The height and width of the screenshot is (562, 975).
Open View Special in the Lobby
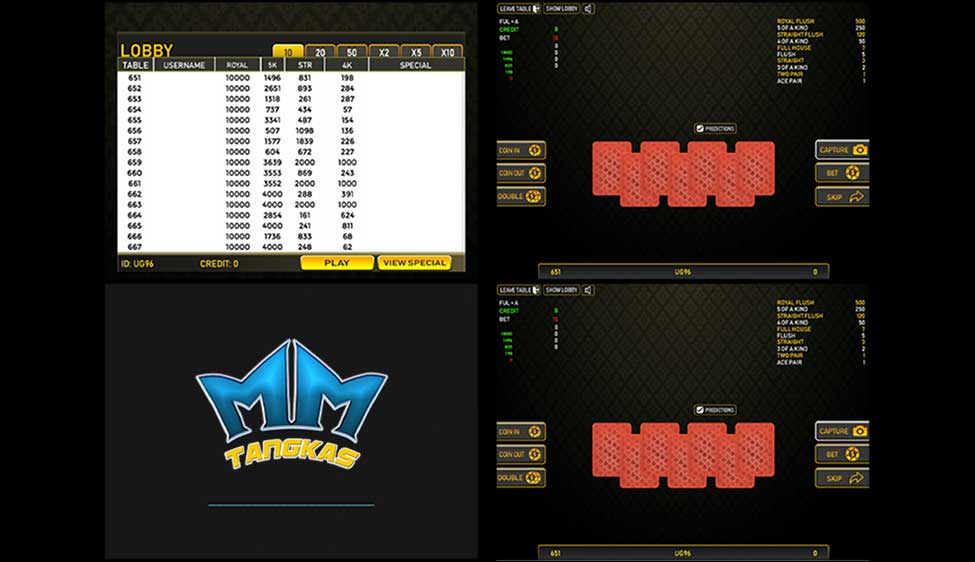coord(414,263)
